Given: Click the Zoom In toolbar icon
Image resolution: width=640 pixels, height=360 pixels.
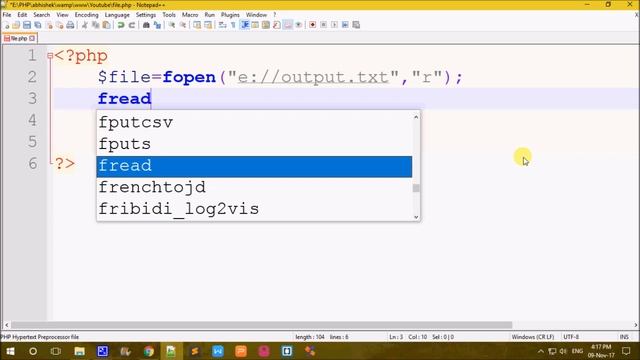Looking at the screenshot, I should [x=172, y=25].
